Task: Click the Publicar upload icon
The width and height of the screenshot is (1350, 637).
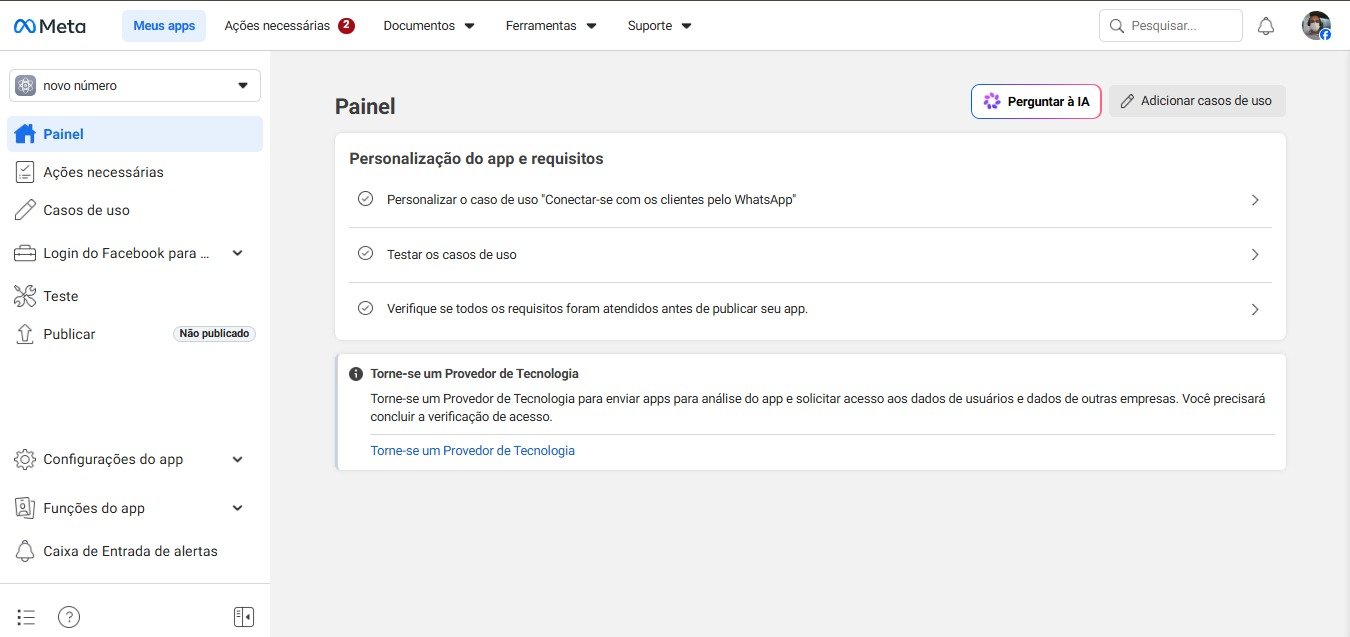Action: (x=25, y=334)
